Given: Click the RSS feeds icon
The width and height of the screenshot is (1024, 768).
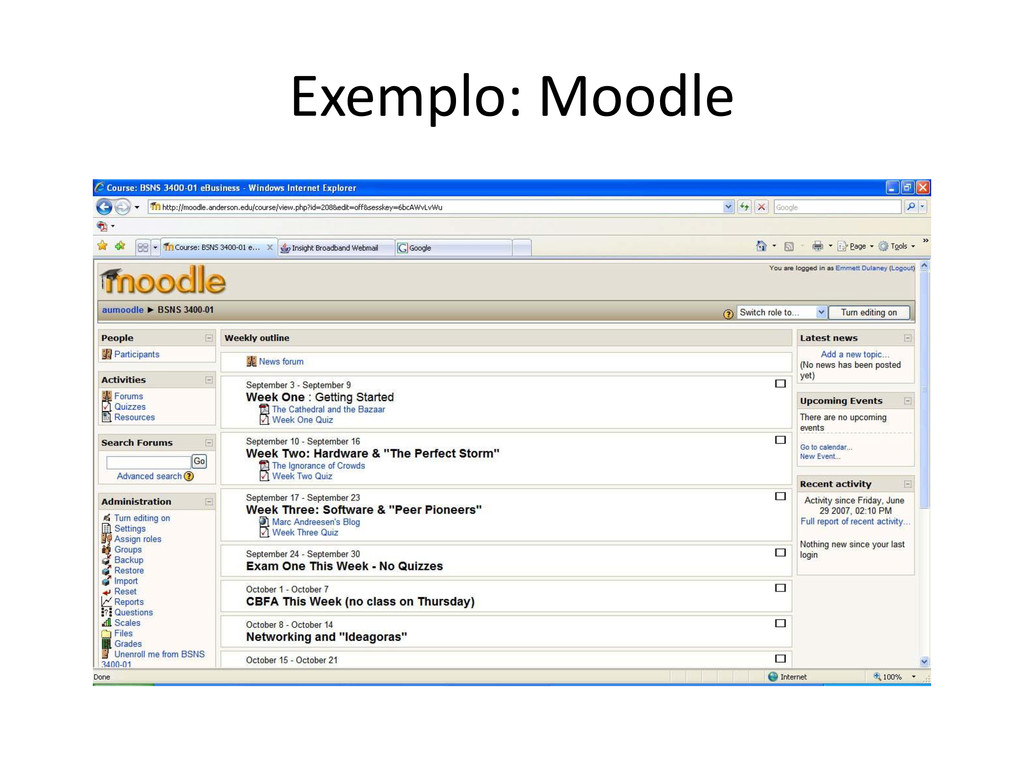Looking at the screenshot, I should point(789,247).
